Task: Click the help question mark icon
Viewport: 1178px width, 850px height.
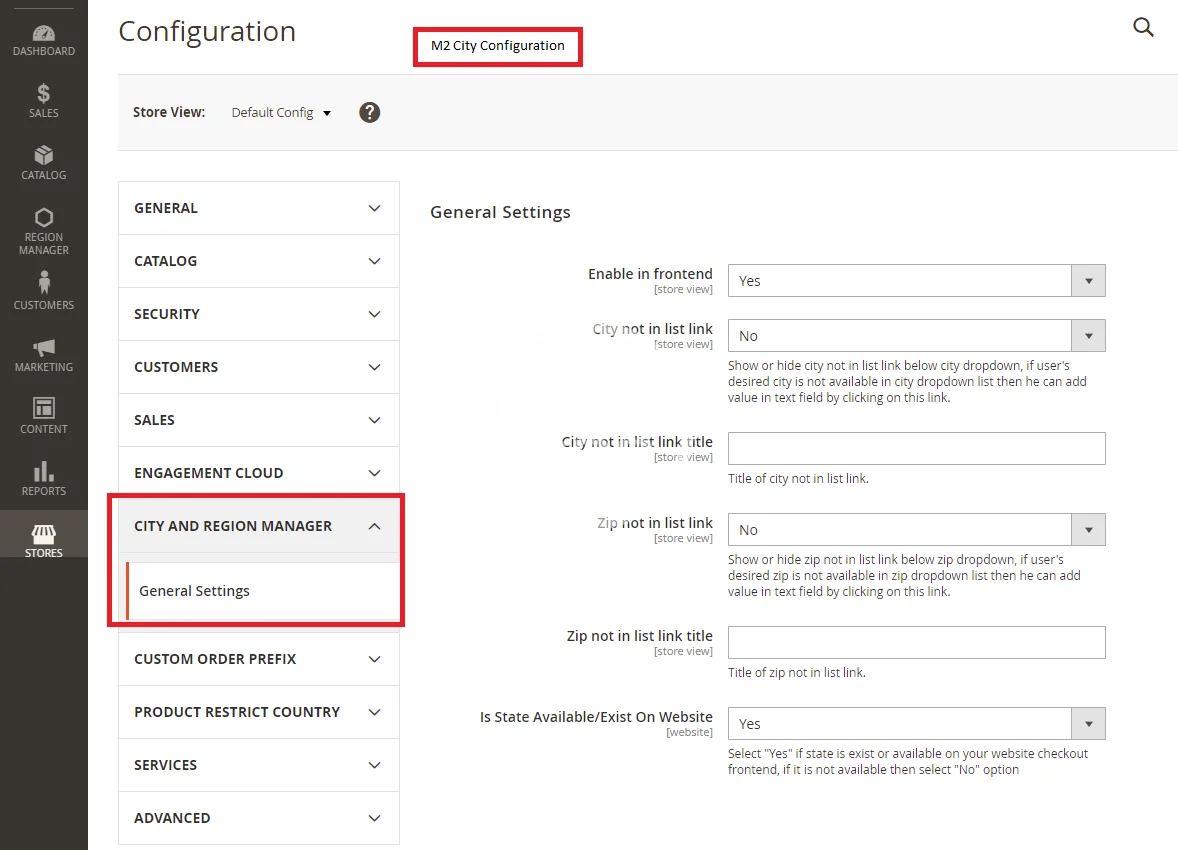Action: [x=370, y=112]
